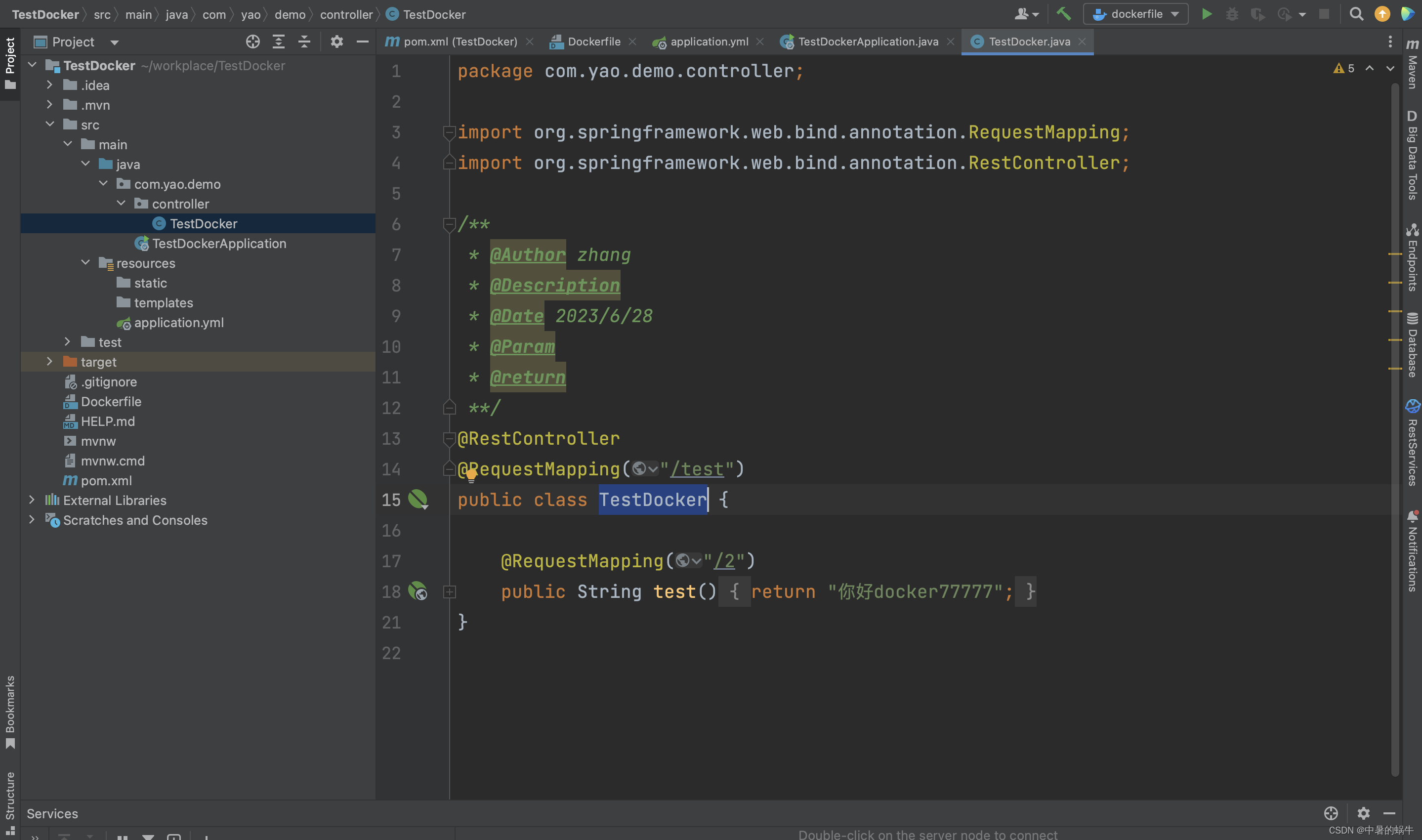Open search everywhere with magnifier icon

pyautogui.click(x=1356, y=13)
